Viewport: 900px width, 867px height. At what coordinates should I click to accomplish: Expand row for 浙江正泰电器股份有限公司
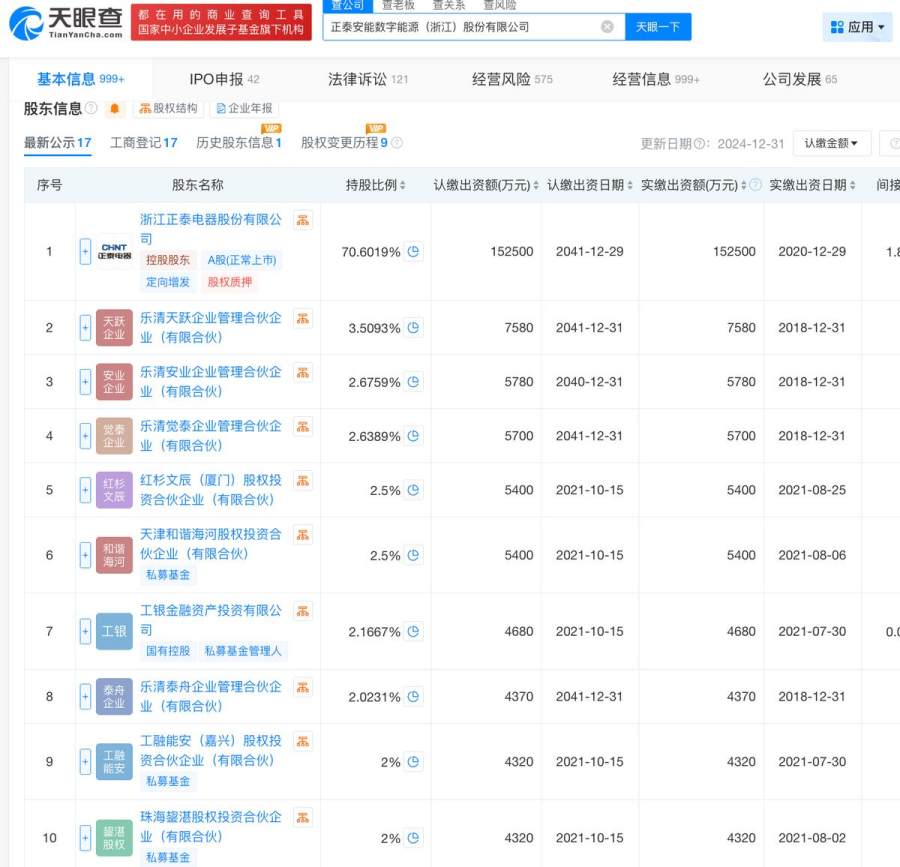[x=85, y=251]
